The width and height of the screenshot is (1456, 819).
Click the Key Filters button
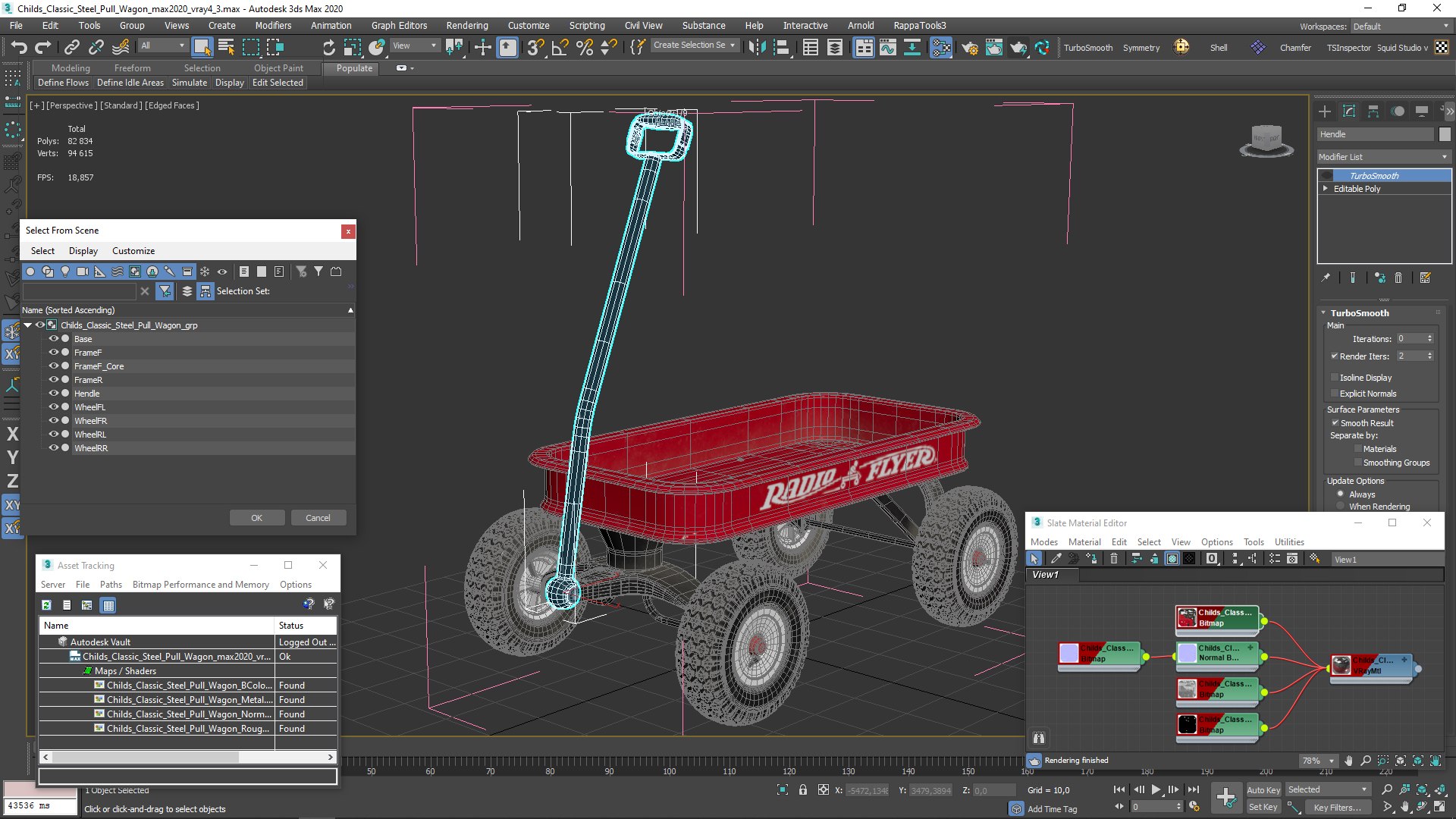pos(1337,808)
